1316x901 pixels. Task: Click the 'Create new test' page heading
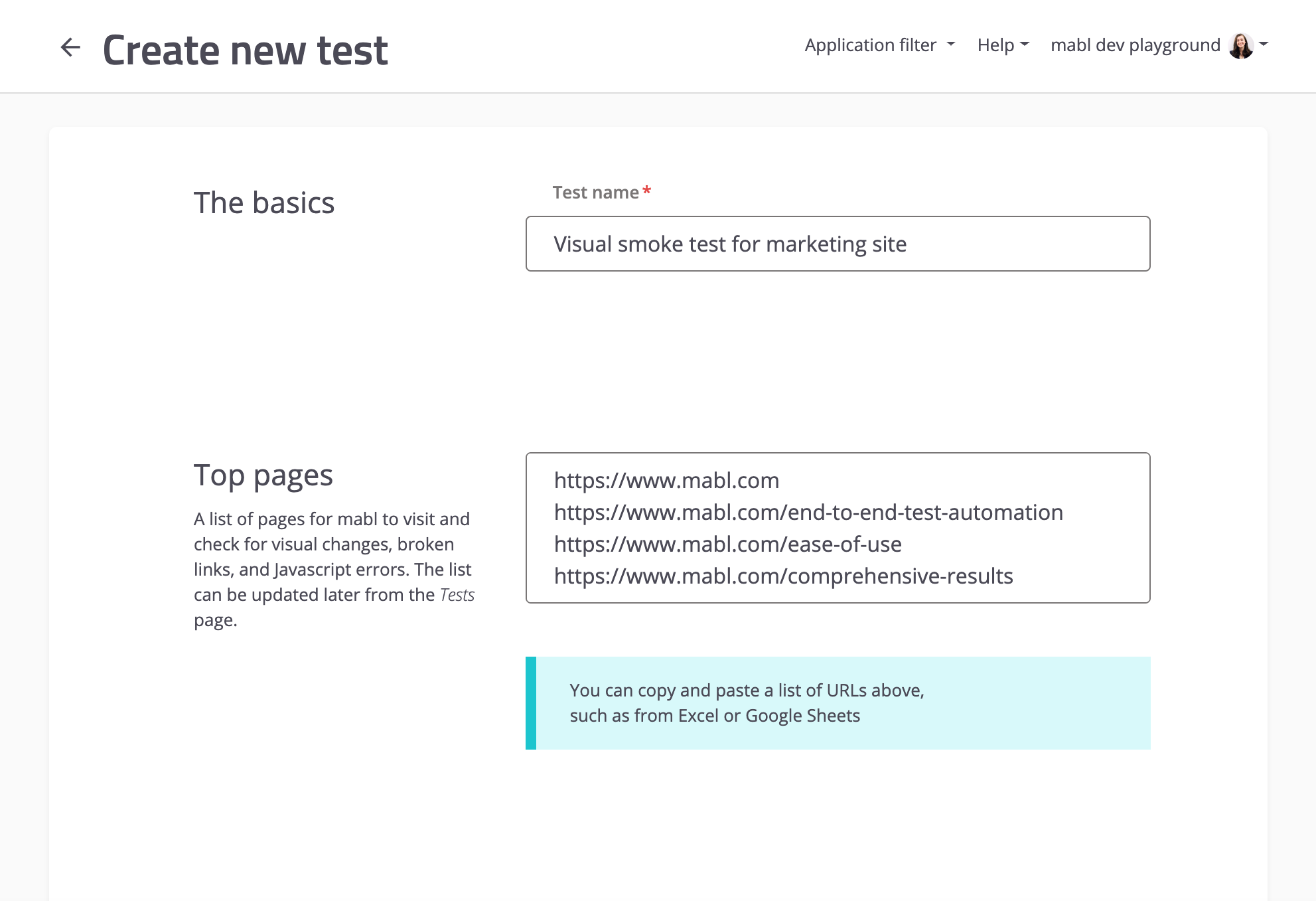click(245, 50)
